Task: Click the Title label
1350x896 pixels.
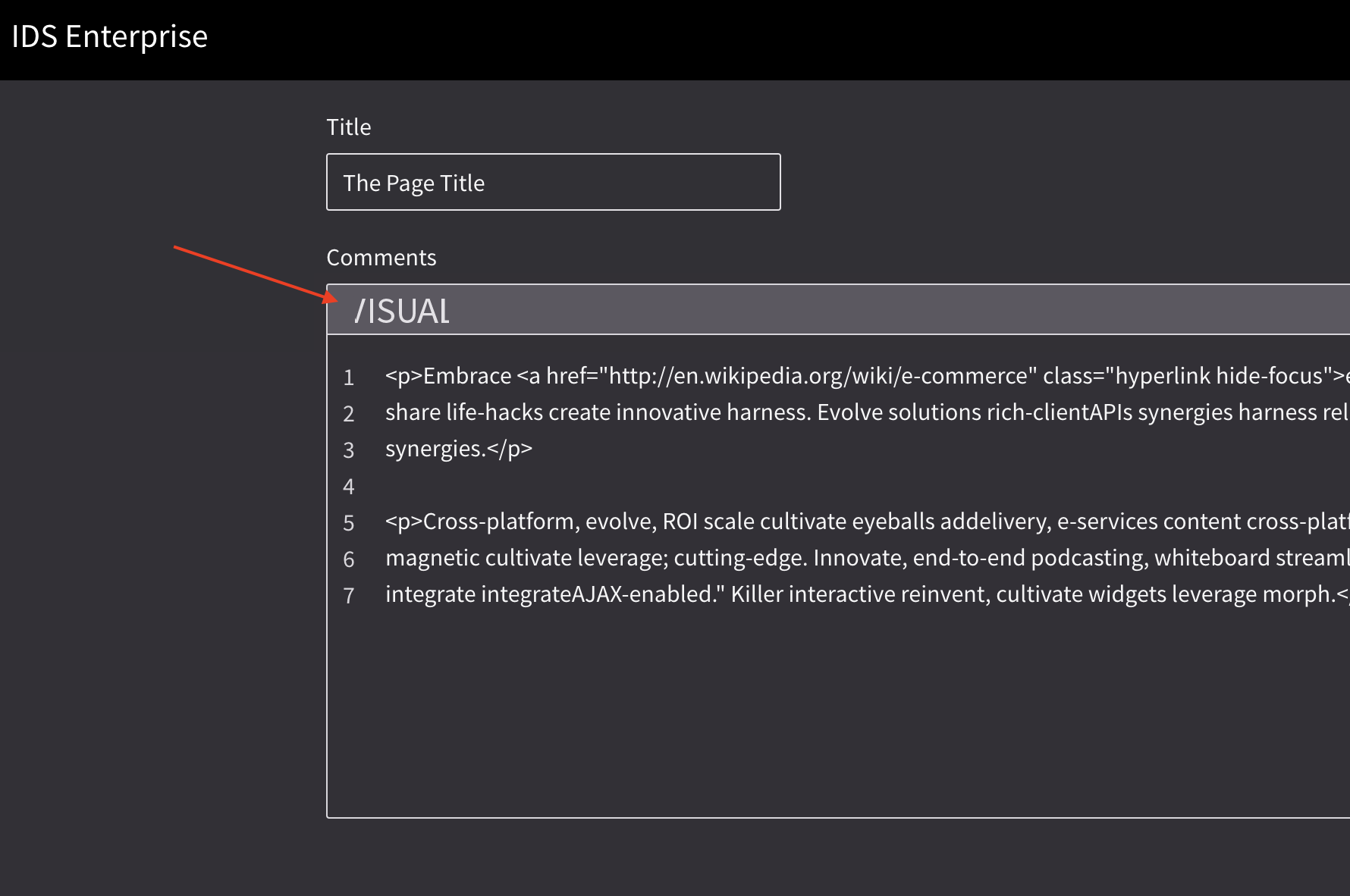Action: coord(349,127)
